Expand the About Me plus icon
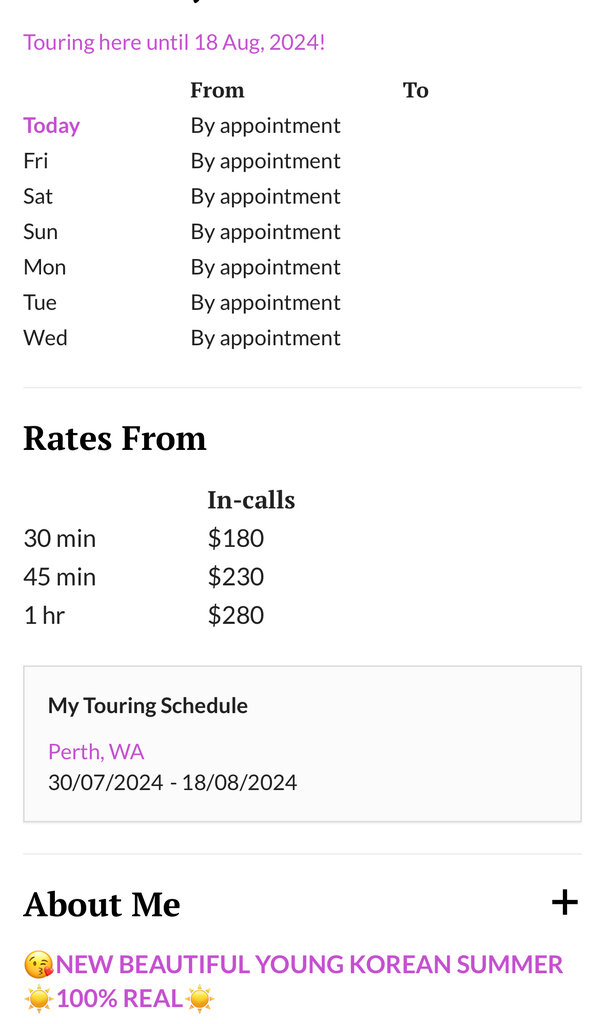This screenshot has width=605, height=1024. [x=564, y=902]
